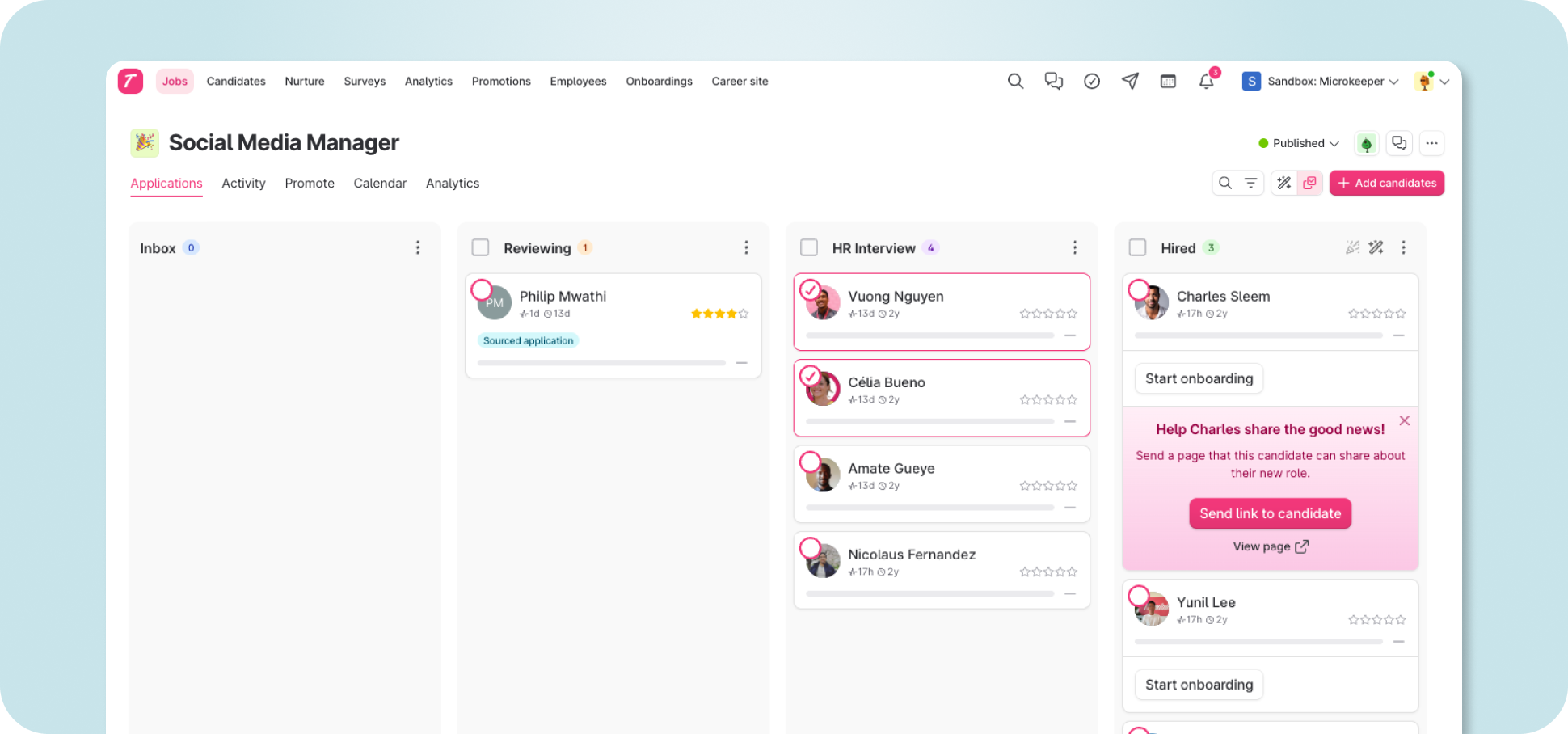This screenshot has height=734, width=1568.
Task: Click the confetti icon in Hired column
Action: (1352, 247)
